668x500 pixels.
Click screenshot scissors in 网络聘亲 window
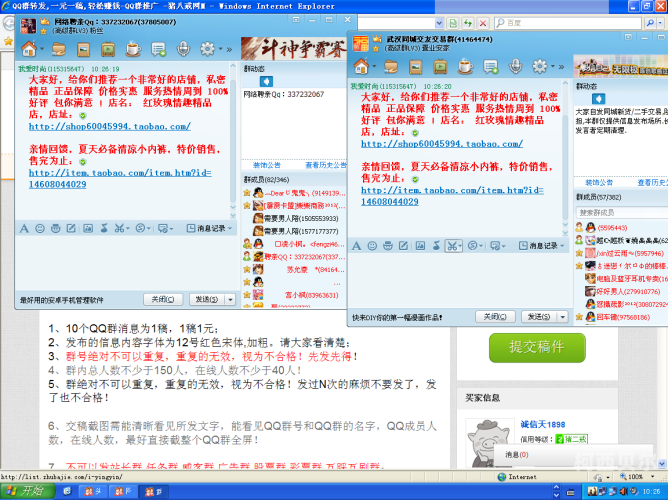click(119, 229)
